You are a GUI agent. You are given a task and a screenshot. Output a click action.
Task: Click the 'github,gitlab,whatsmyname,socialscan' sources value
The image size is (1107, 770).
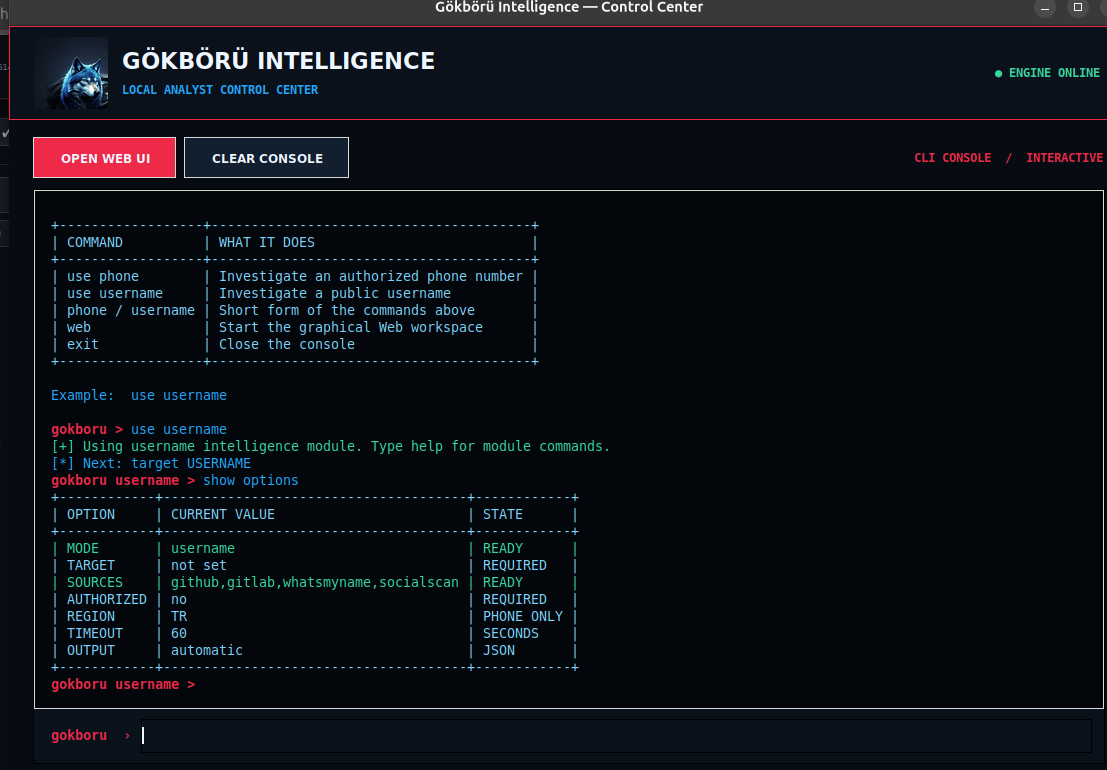click(x=315, y=582)
